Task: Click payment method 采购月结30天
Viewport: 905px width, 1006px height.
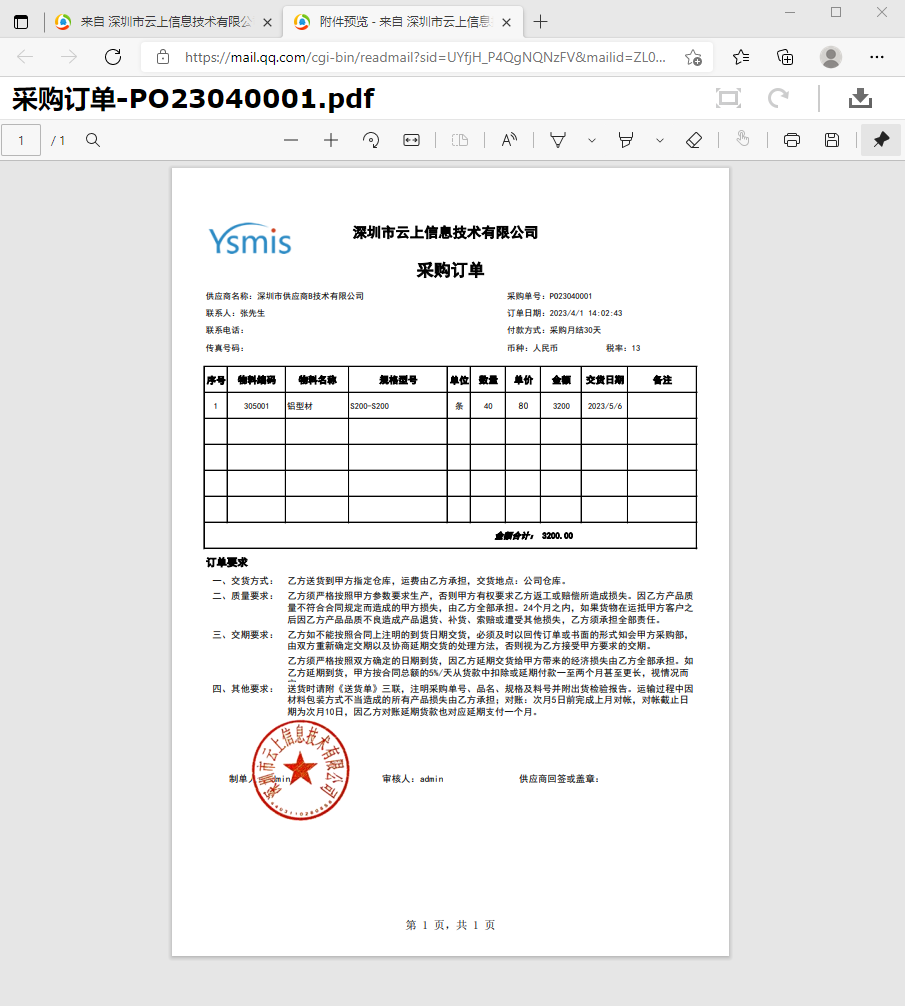Action: 575,330
